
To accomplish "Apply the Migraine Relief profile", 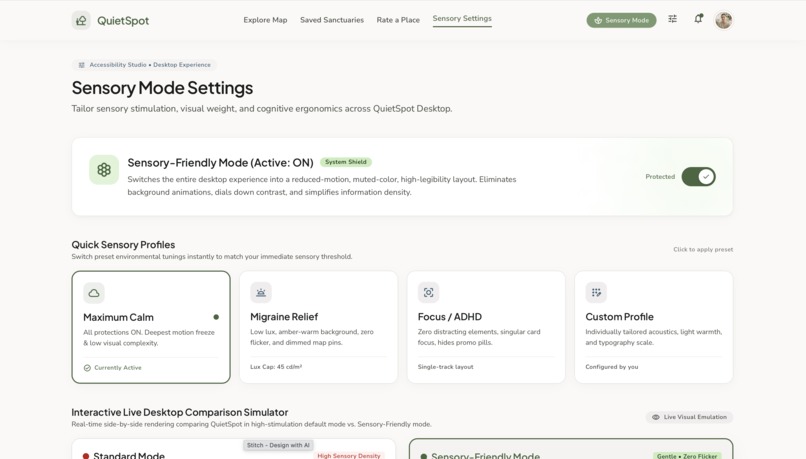I will pos(319,327).
